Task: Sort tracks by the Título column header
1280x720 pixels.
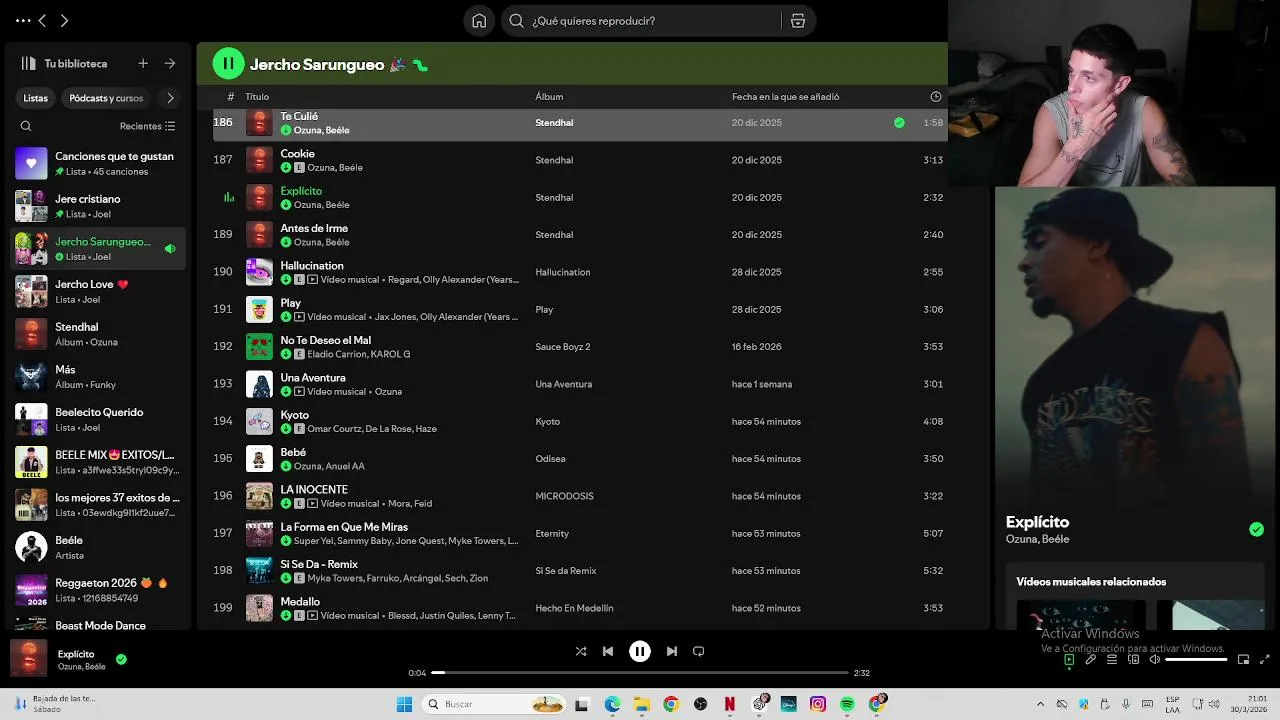Action: pos(257,97)
